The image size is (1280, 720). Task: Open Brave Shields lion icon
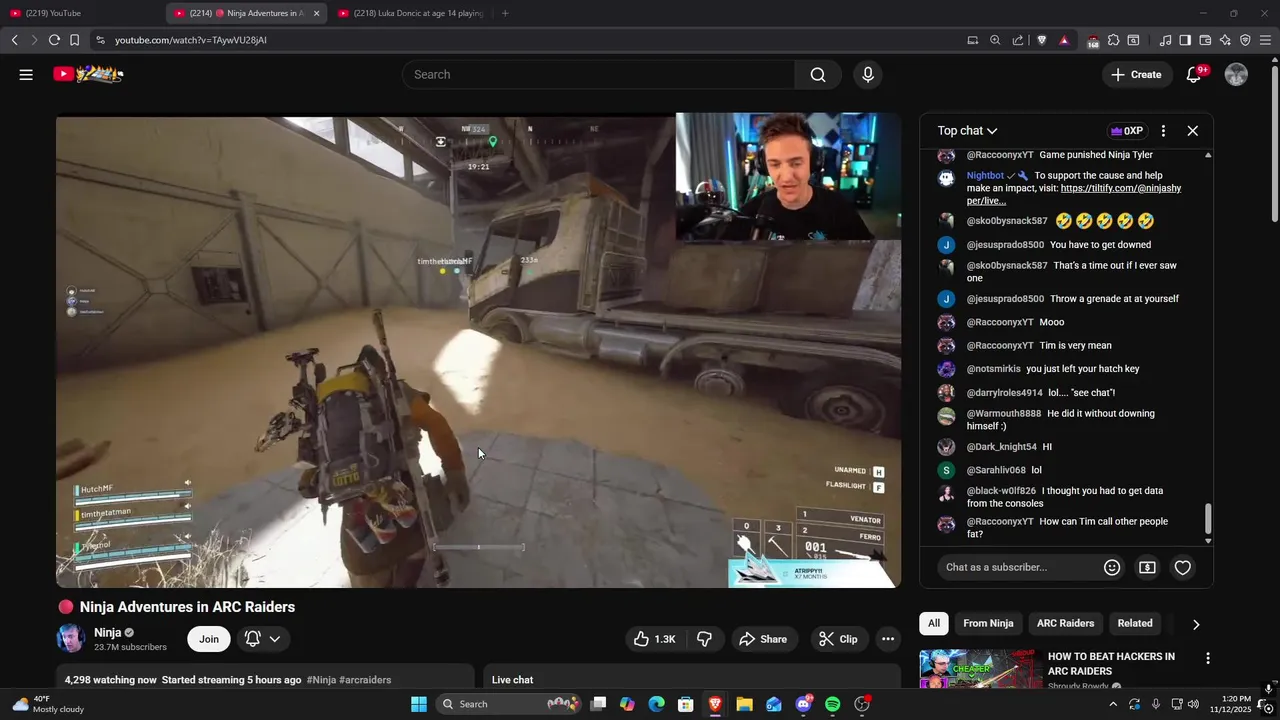(1042, 40)
